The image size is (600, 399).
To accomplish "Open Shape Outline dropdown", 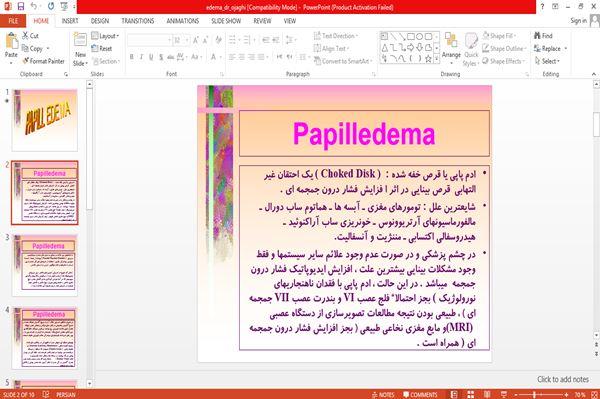I will (504, 48).
